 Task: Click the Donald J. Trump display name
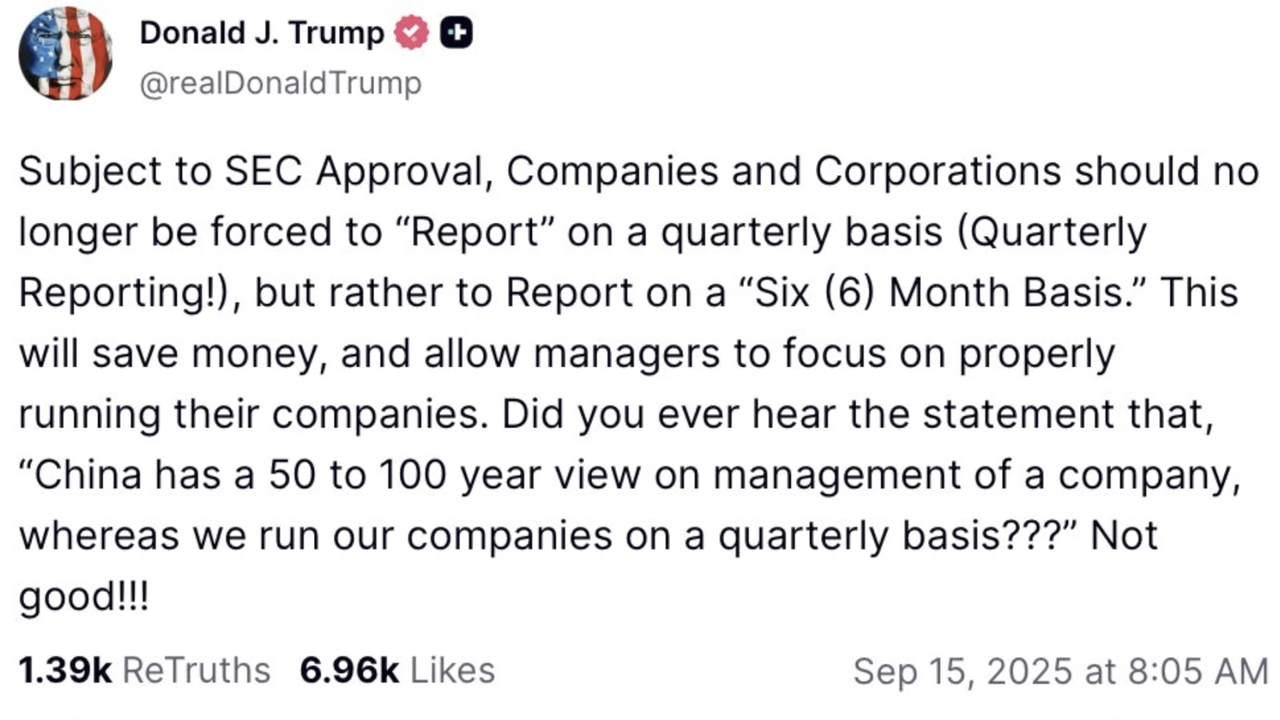[261, 33]
